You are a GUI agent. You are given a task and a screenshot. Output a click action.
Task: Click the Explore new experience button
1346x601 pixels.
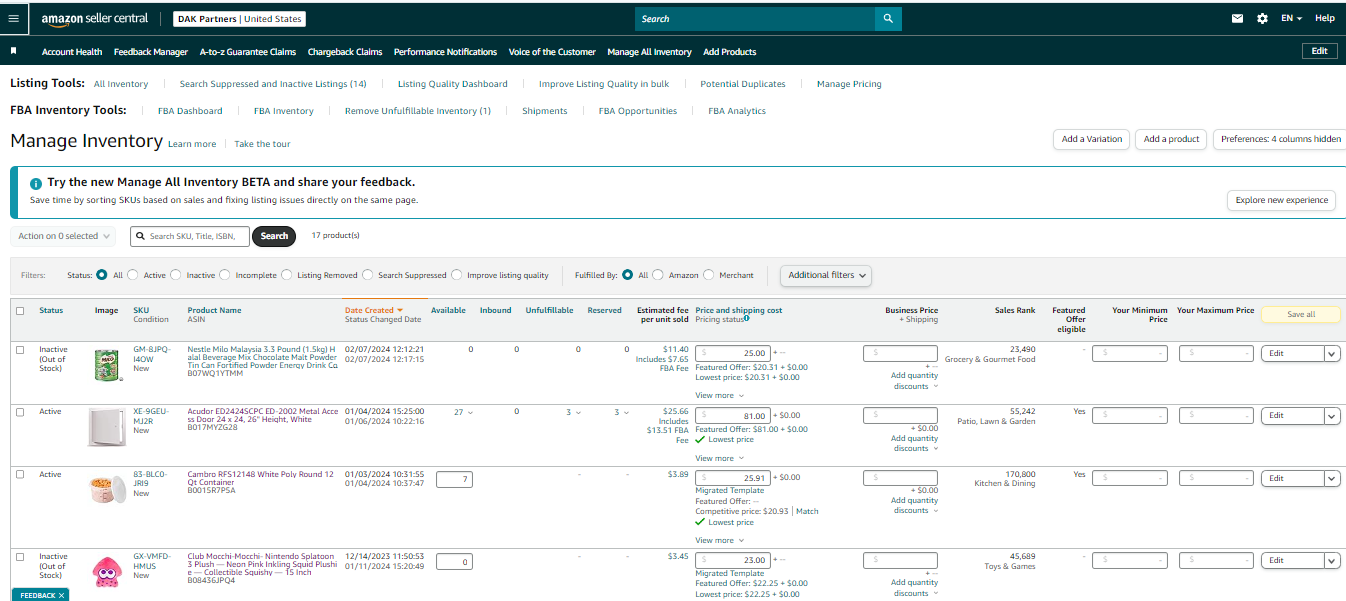(1281, 200)
